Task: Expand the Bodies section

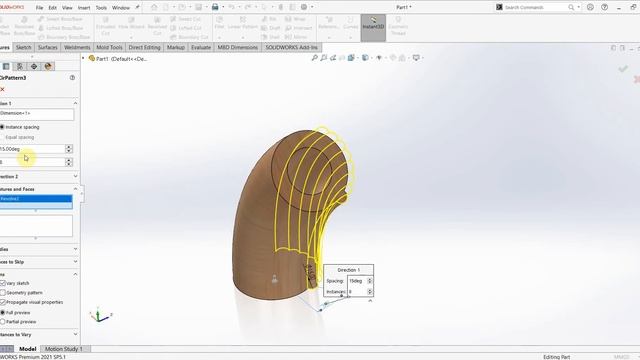Action: point(75,249)
